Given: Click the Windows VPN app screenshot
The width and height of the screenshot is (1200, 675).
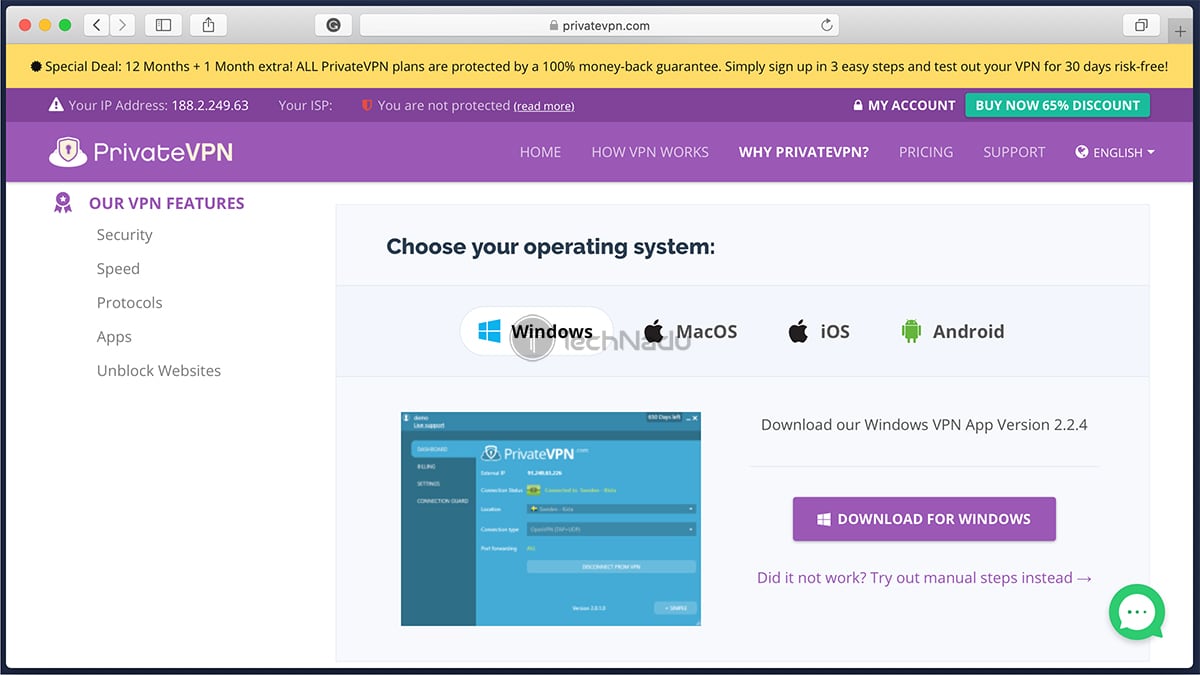Looking at the screenshot, I should pos(549,518).
